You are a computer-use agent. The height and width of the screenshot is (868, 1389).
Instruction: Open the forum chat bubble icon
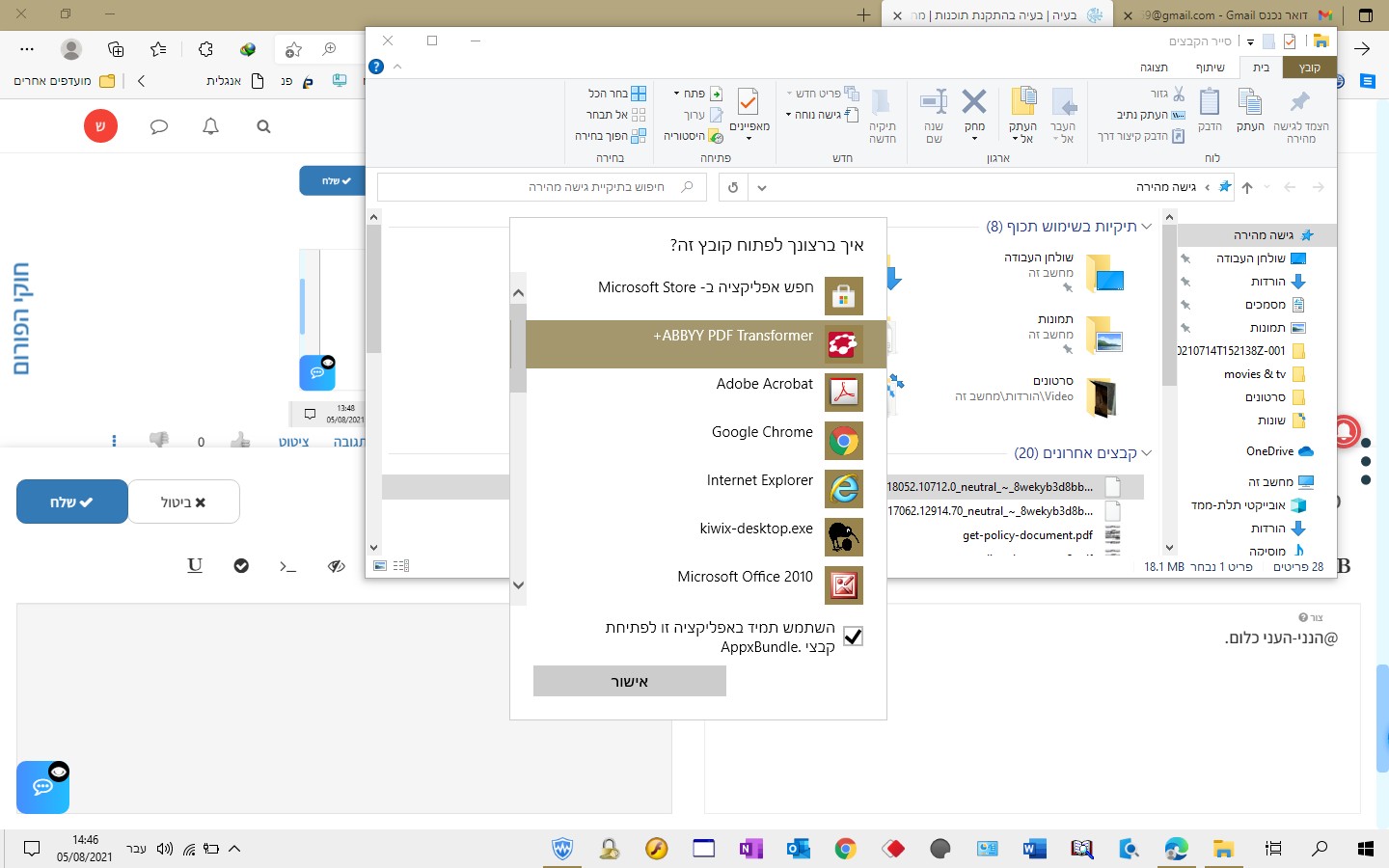159,126
